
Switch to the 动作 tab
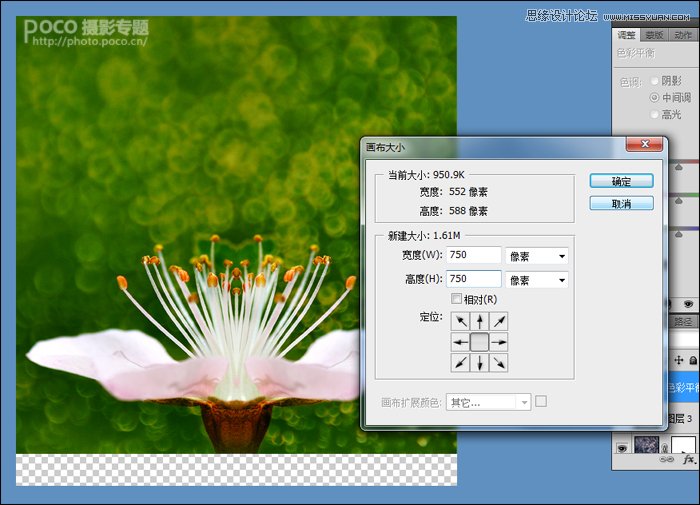[683, 35]
